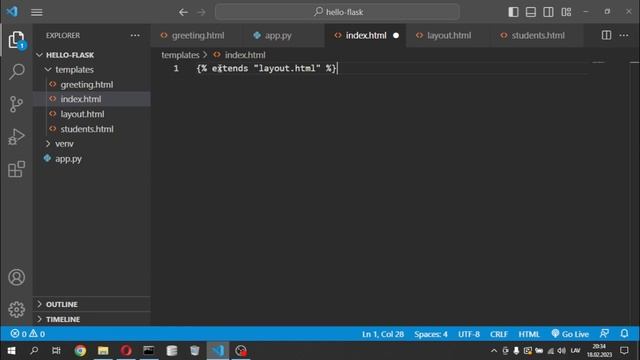Open Opera browser from the taskbar

[x=126, y=351]
